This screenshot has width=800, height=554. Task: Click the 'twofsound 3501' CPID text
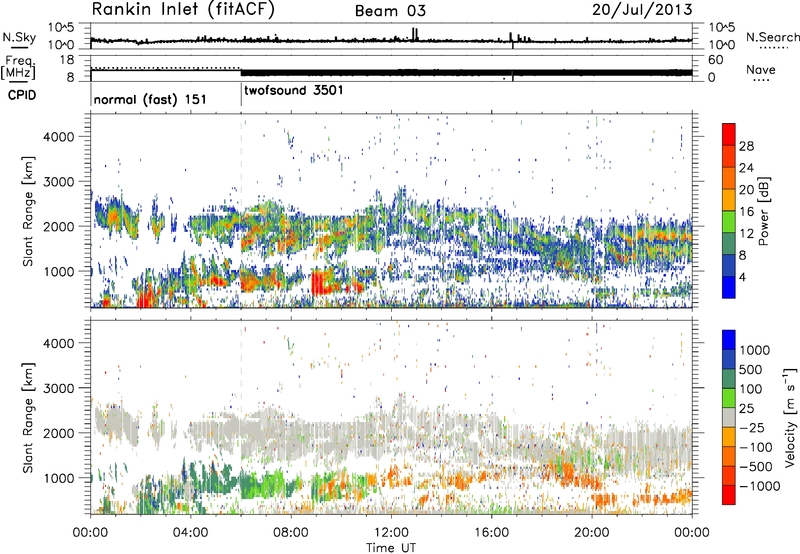click(x=294, y=90)
